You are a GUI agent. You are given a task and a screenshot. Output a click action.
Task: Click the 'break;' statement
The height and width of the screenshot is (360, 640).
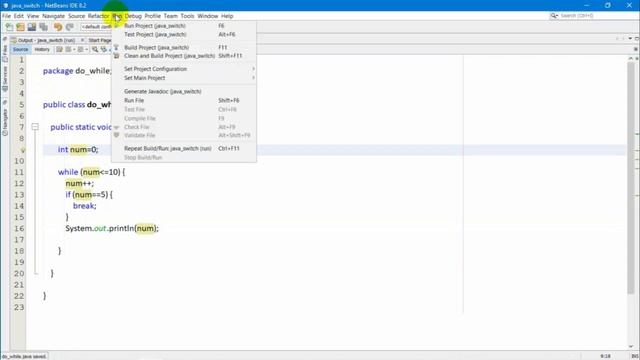coord(84,206)
